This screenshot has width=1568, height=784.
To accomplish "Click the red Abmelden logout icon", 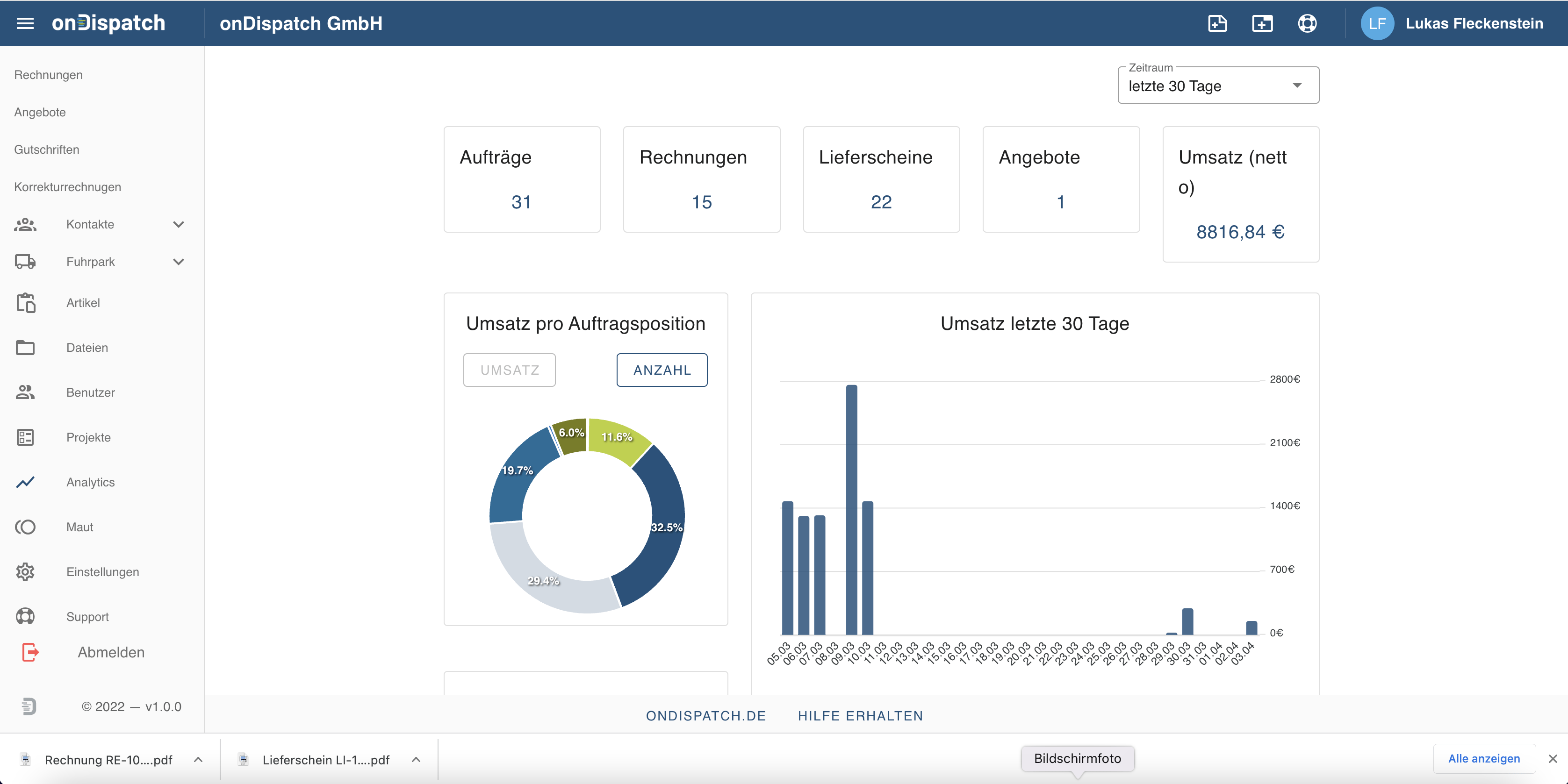I will tap(30, 652).
